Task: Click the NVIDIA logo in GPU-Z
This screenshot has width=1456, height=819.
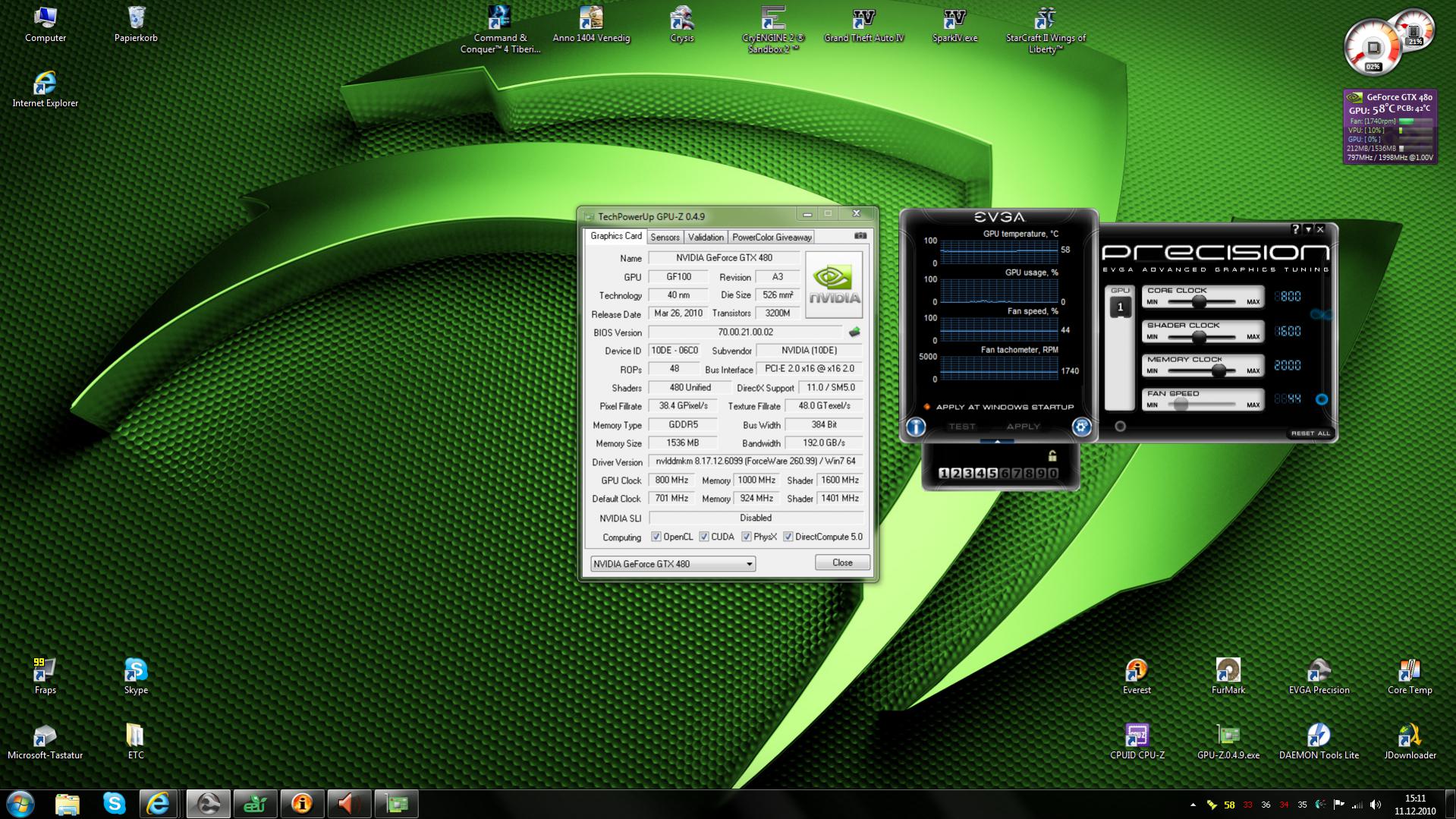Action: point(833,285)
